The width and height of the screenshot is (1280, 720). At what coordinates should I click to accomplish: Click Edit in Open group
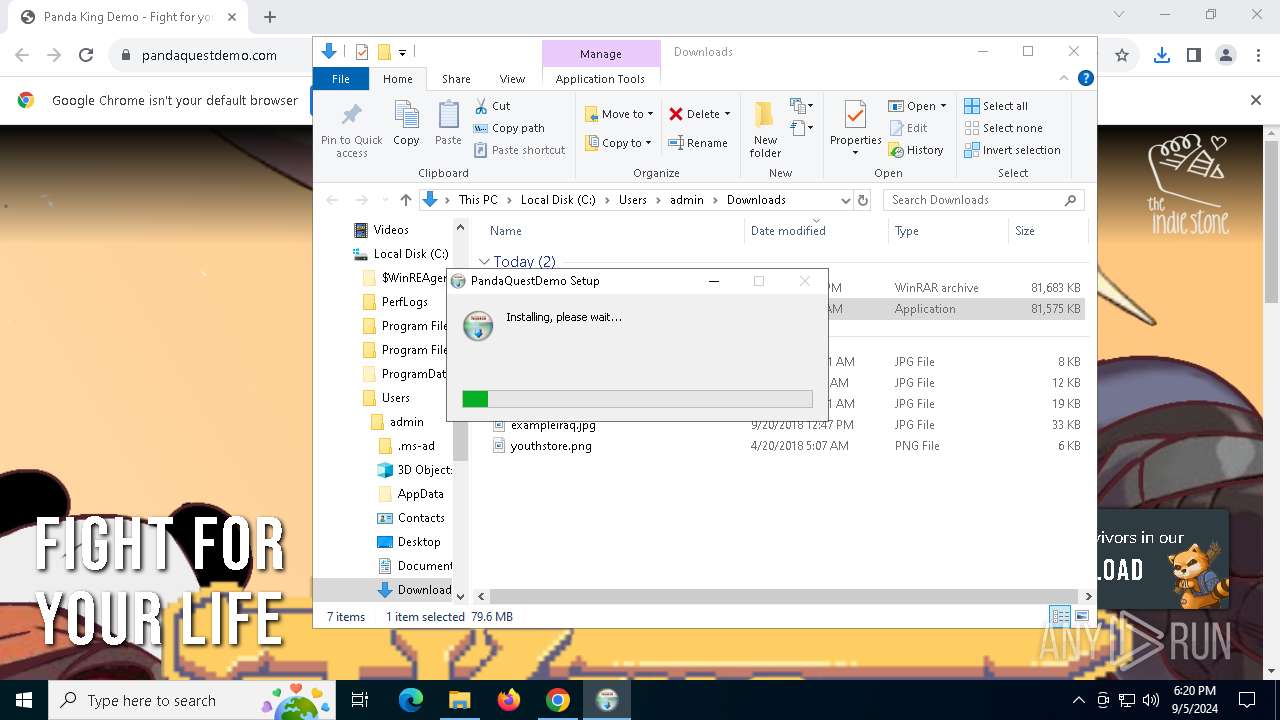point(908,128)
